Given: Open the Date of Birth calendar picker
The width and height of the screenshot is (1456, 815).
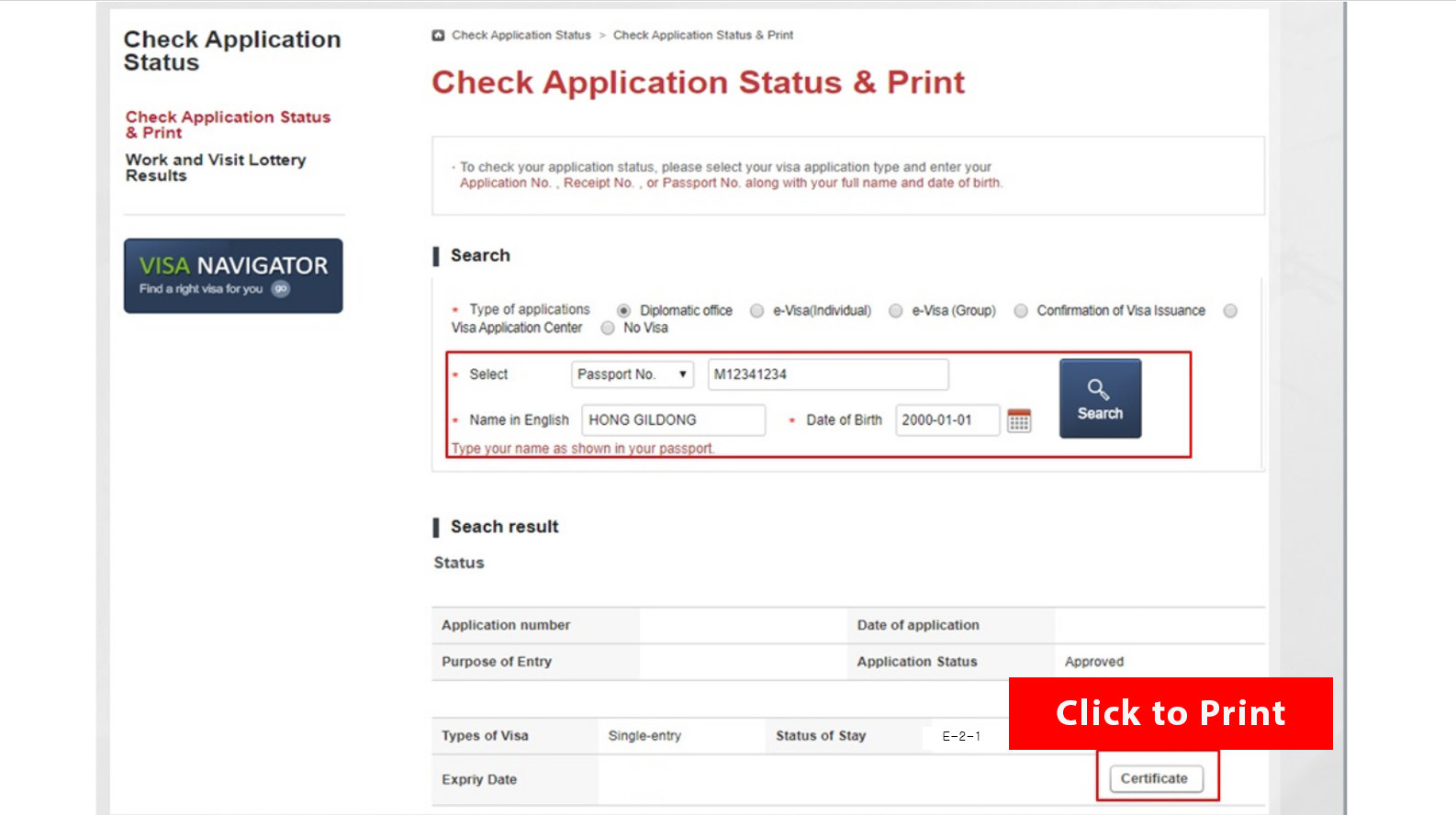Looking at the screenshot, I should tap(1019, 420).
